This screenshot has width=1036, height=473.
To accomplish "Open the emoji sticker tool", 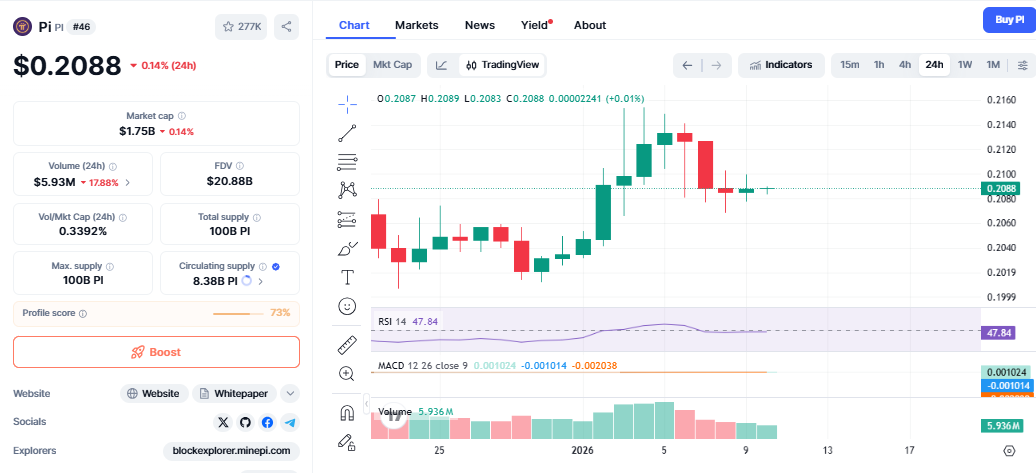I will (347, 306).
